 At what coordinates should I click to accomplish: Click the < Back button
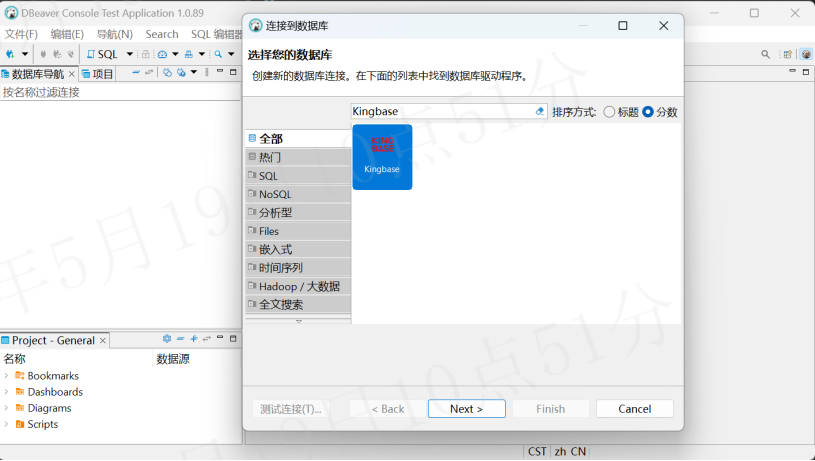pyautogui.click(x=388, y=409)
